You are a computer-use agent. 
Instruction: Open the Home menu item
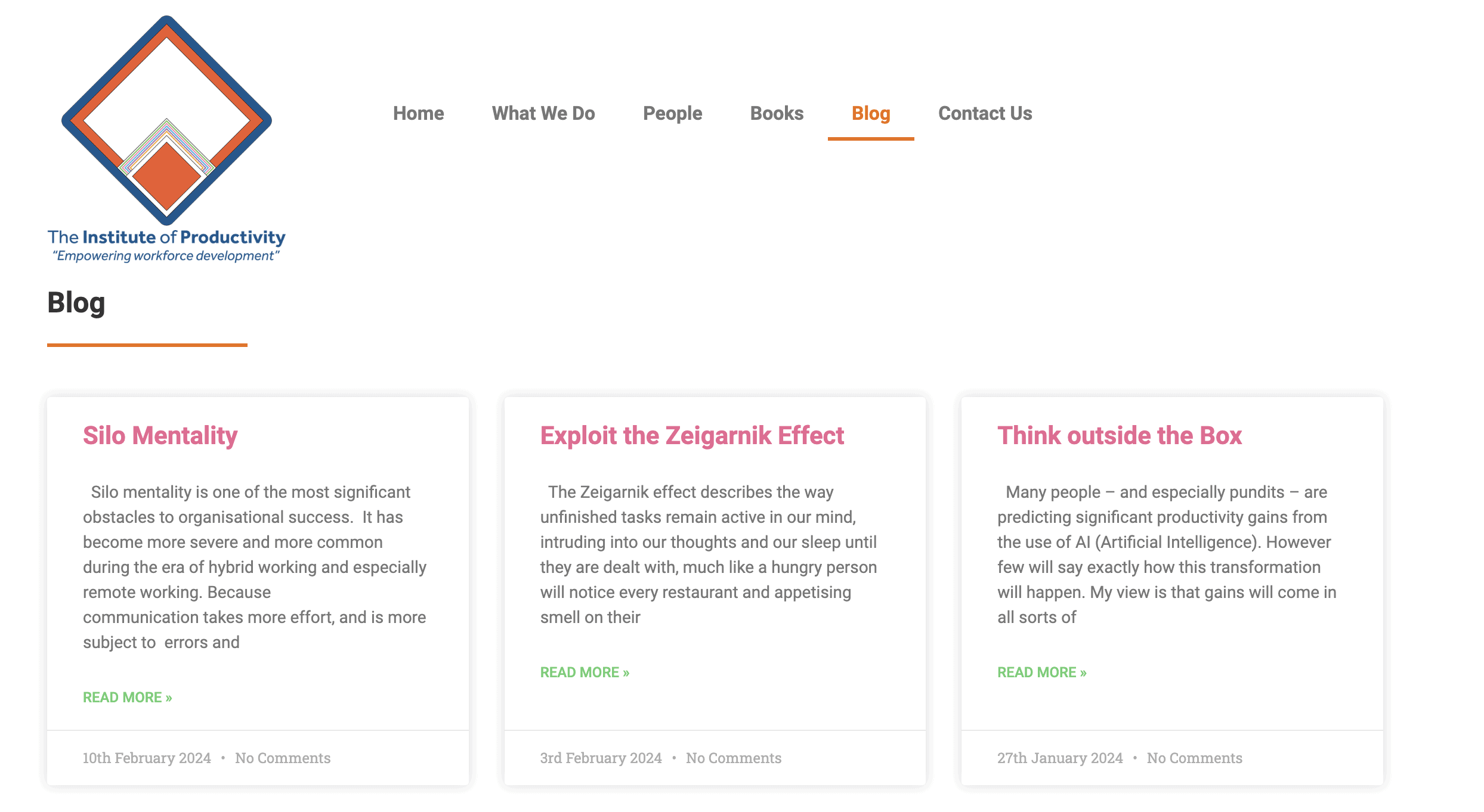pyautogui.click(x=418, y=113)
